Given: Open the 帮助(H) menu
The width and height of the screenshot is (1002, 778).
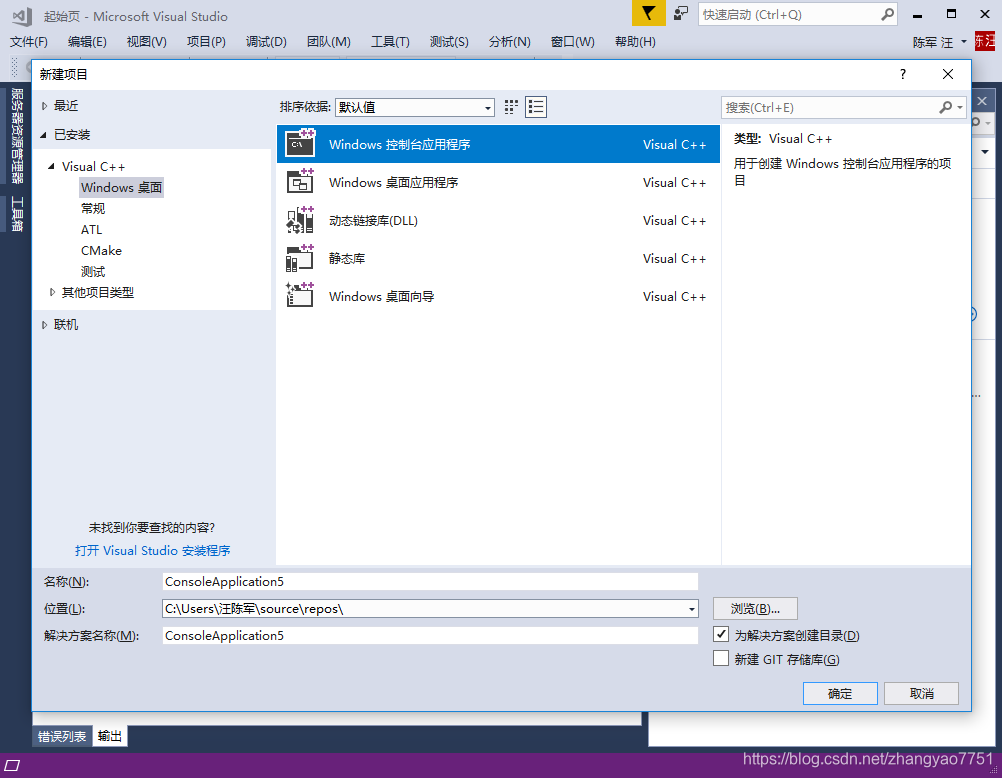Looking at the screenshot, I should [635, 42].
